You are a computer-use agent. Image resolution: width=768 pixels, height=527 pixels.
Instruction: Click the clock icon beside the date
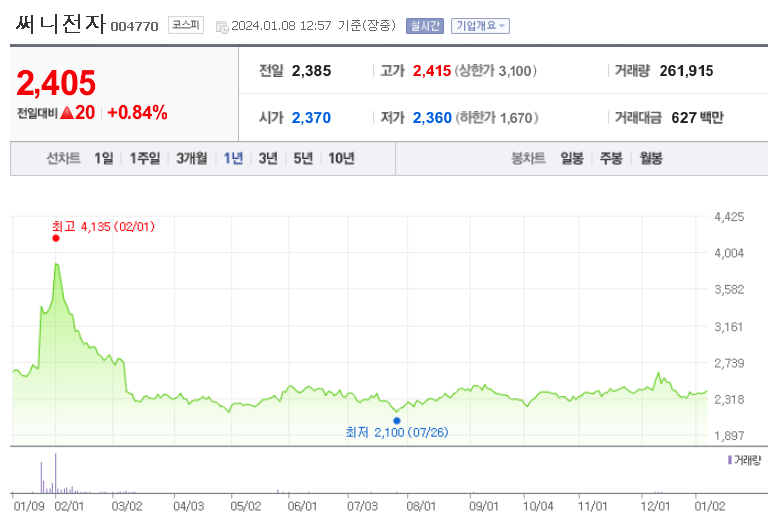pyautogui.click(x=222, y=27)
